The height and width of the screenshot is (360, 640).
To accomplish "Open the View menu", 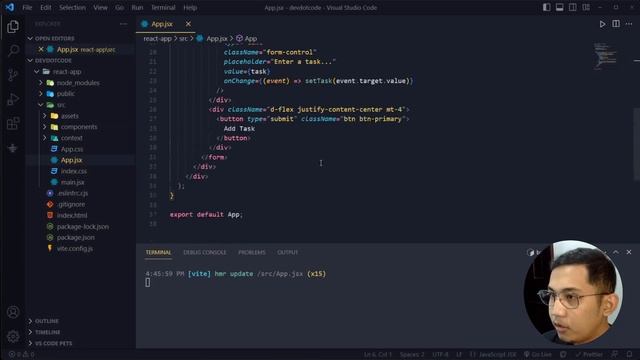I will [x=100, y=7].
